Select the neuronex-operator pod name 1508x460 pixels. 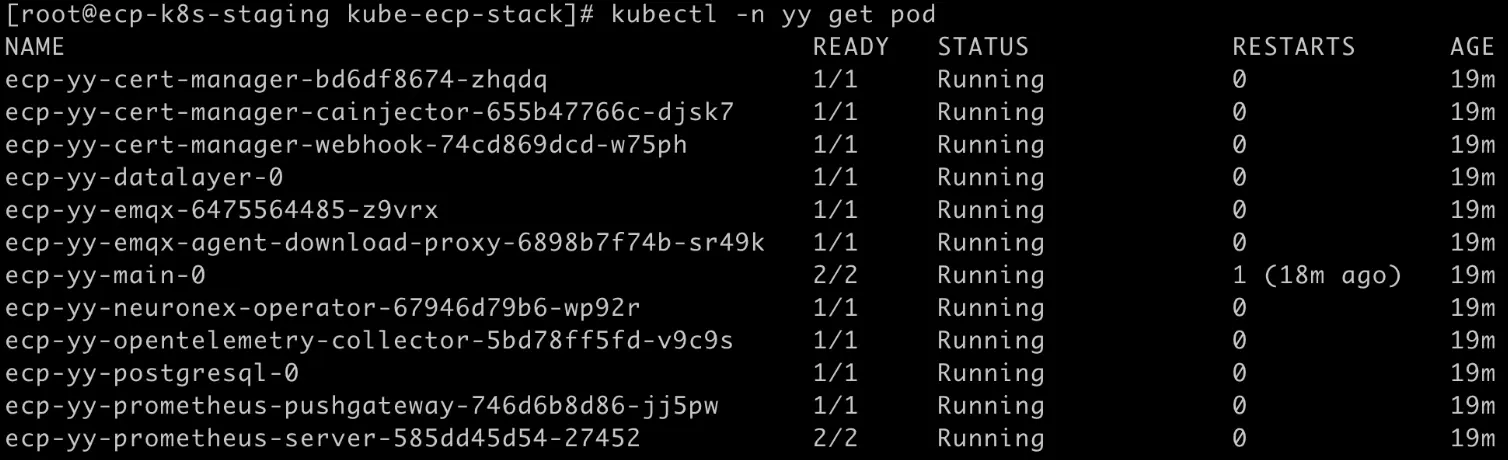[x=323, y=308]
